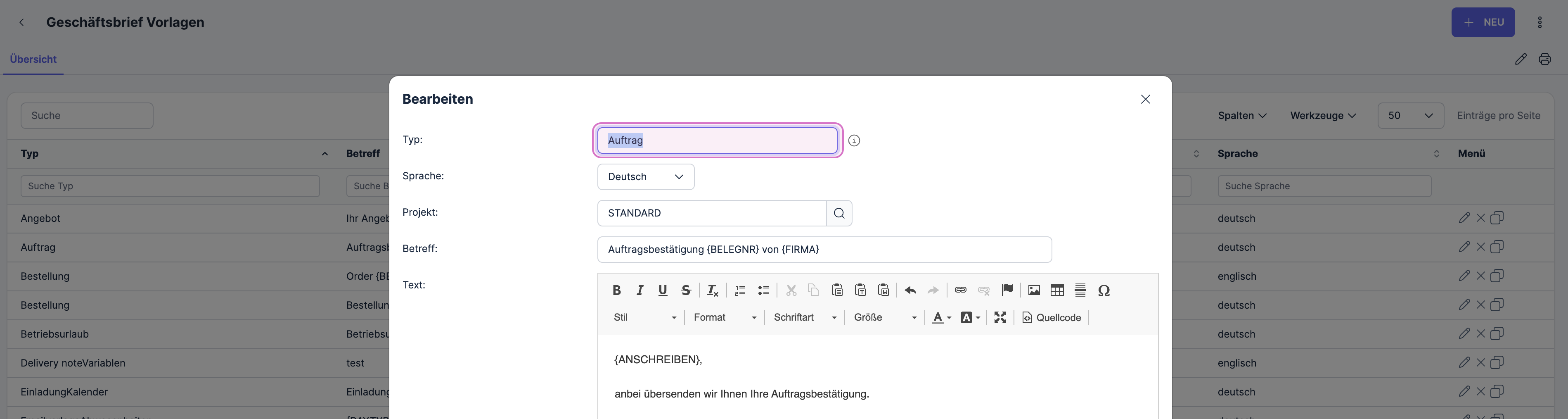Viewport: 1568px width, 419px height.
Task: Click into the Betreff input field
Action: (x=824, y=250)
